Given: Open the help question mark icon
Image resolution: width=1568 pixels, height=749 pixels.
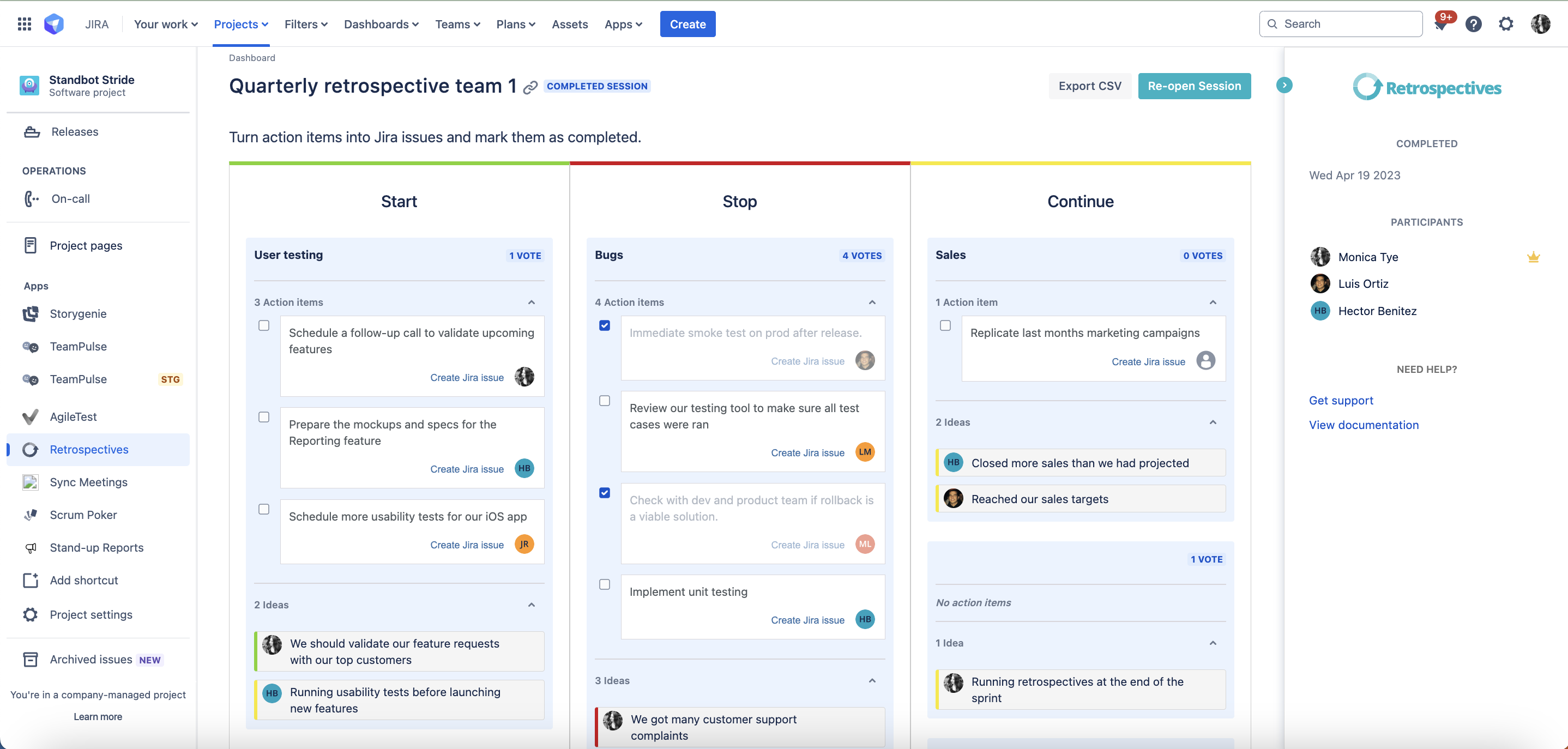Looking at the screenshot, I should pos(1473,24).
